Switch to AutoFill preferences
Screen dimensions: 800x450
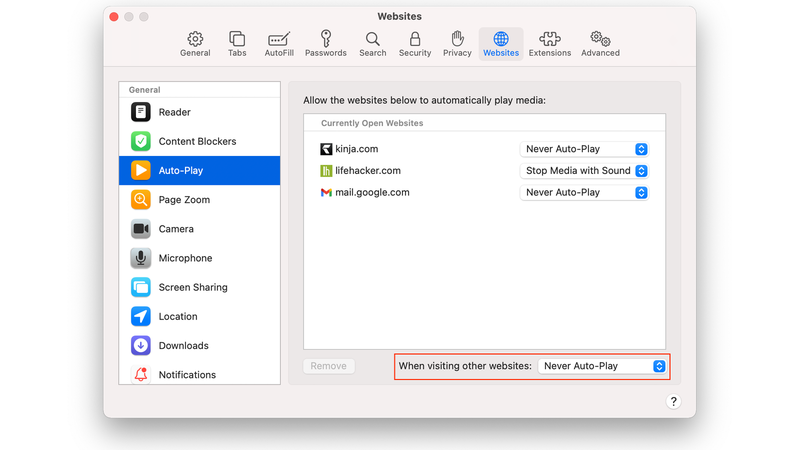click(279, 44)
